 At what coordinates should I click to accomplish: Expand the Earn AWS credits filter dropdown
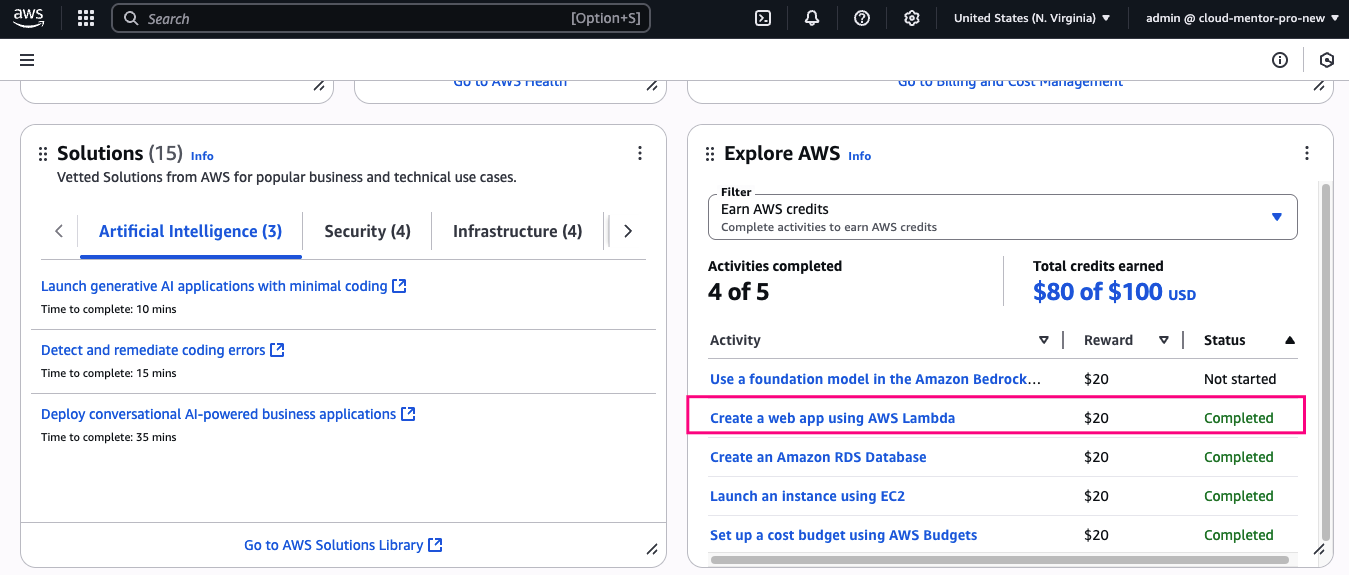pos(1002,217)
